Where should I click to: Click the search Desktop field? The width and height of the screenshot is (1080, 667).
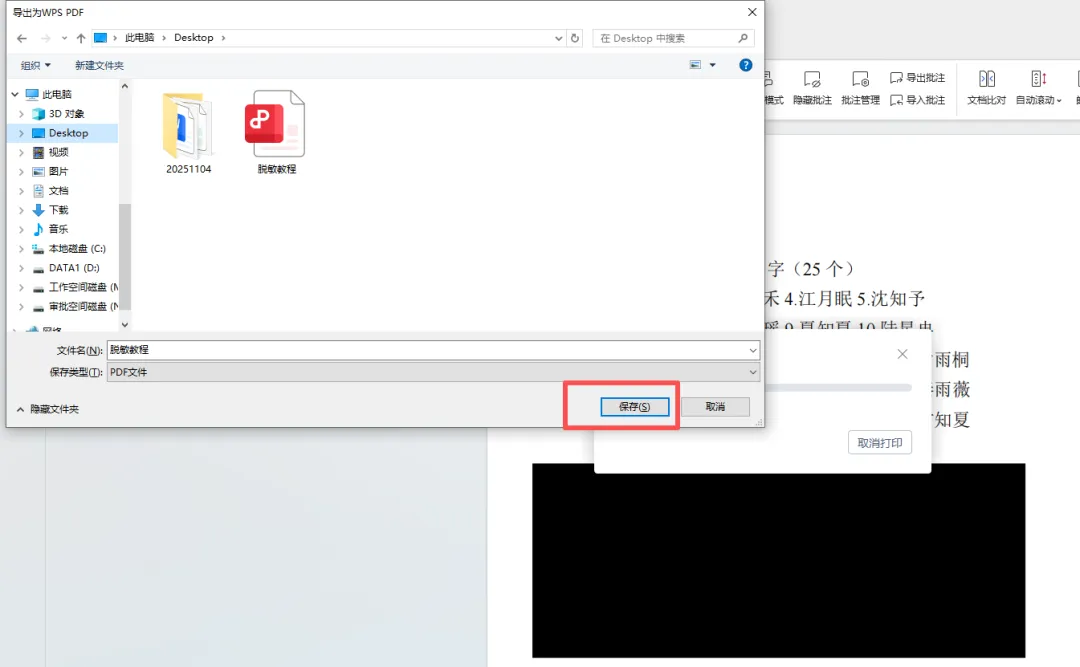point(673,39)
